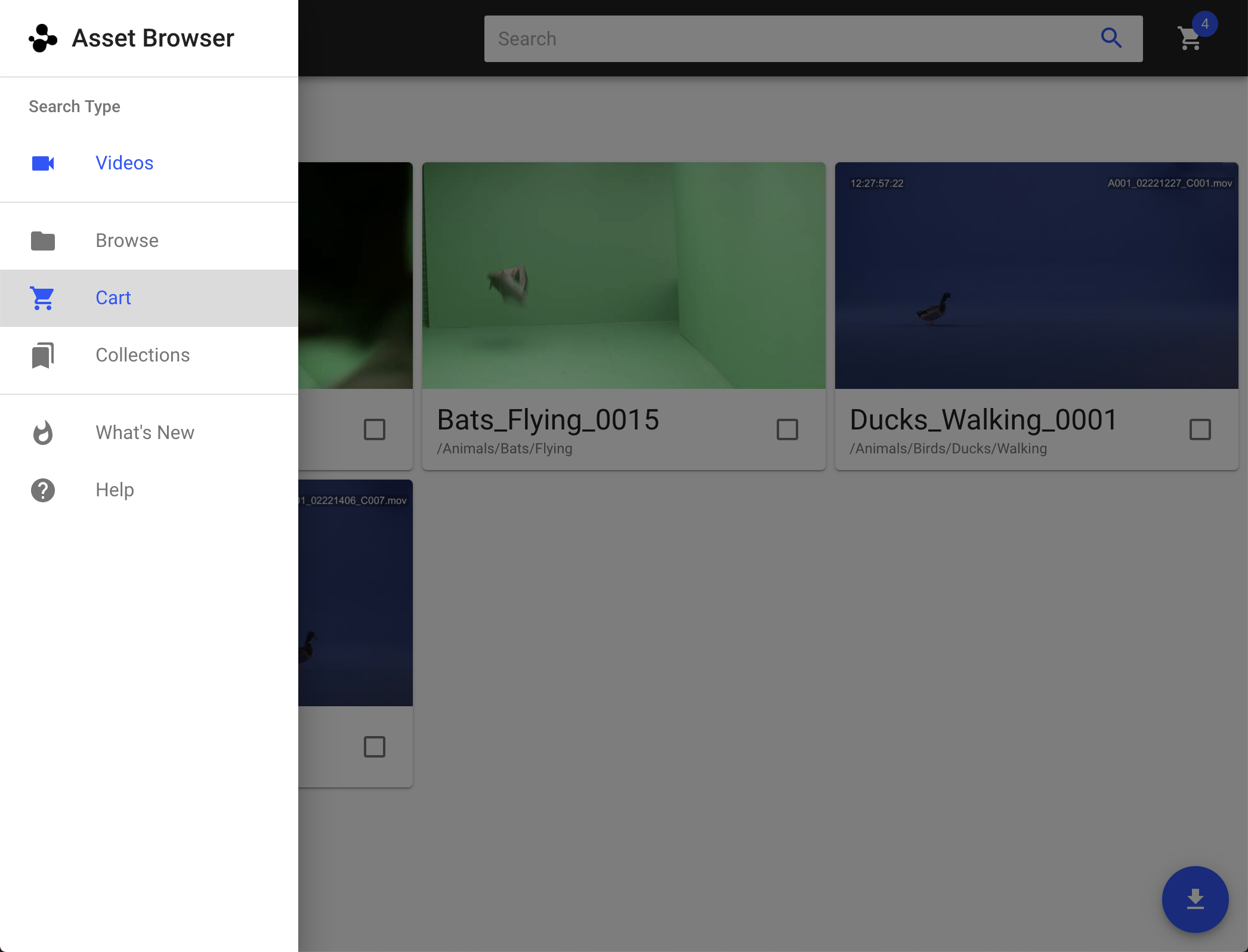The height and width of the screenshot is (952, 1248).
Task: Click the Cart shopping cart icon in sidebar
Action: point(42,298)
